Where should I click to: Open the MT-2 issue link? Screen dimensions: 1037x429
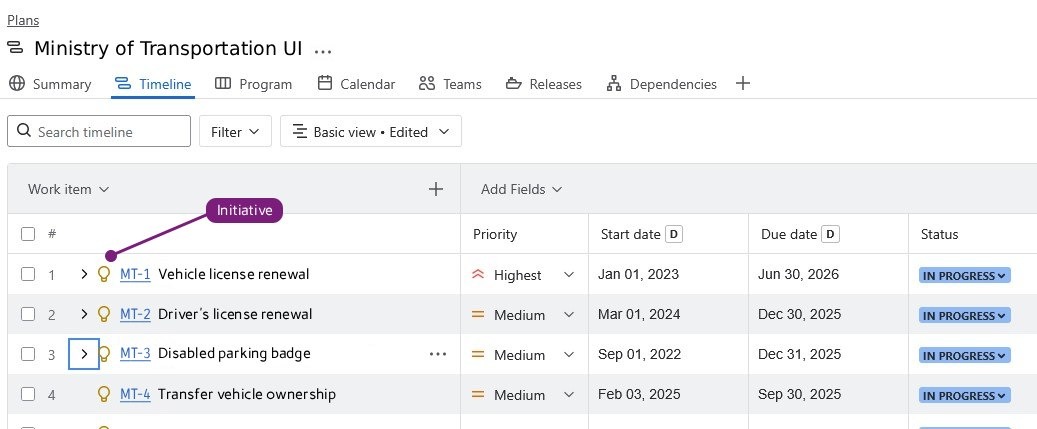[x=135, y=314]
